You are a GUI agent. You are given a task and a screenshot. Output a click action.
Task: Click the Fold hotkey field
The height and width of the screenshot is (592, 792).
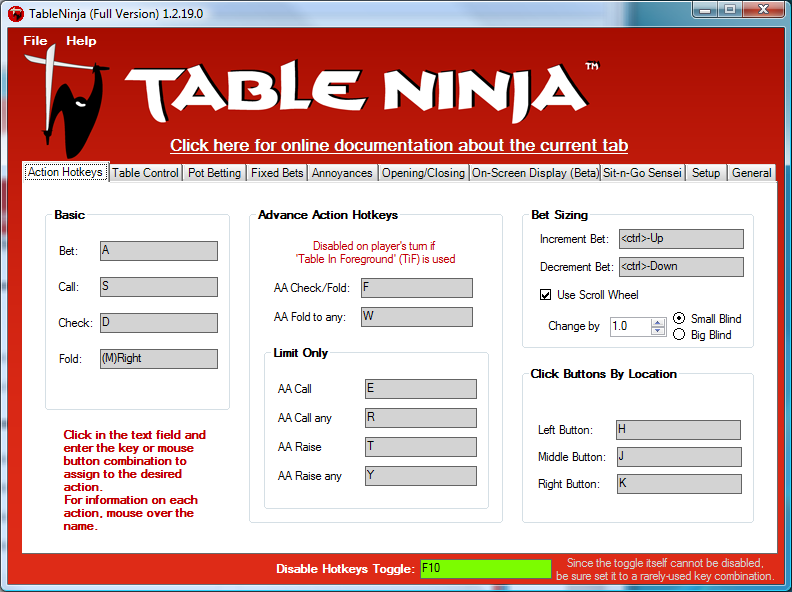tap(158, 359)
